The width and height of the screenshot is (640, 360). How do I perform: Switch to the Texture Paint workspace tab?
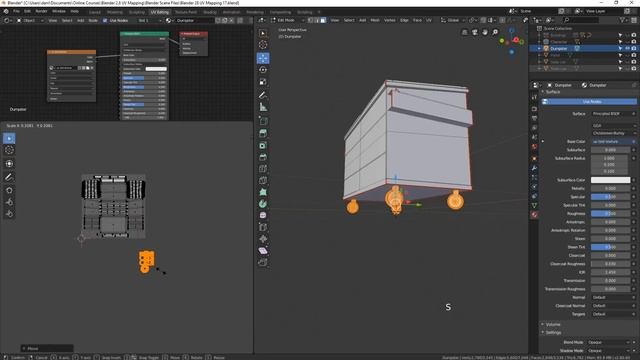(x=186, y=12)
